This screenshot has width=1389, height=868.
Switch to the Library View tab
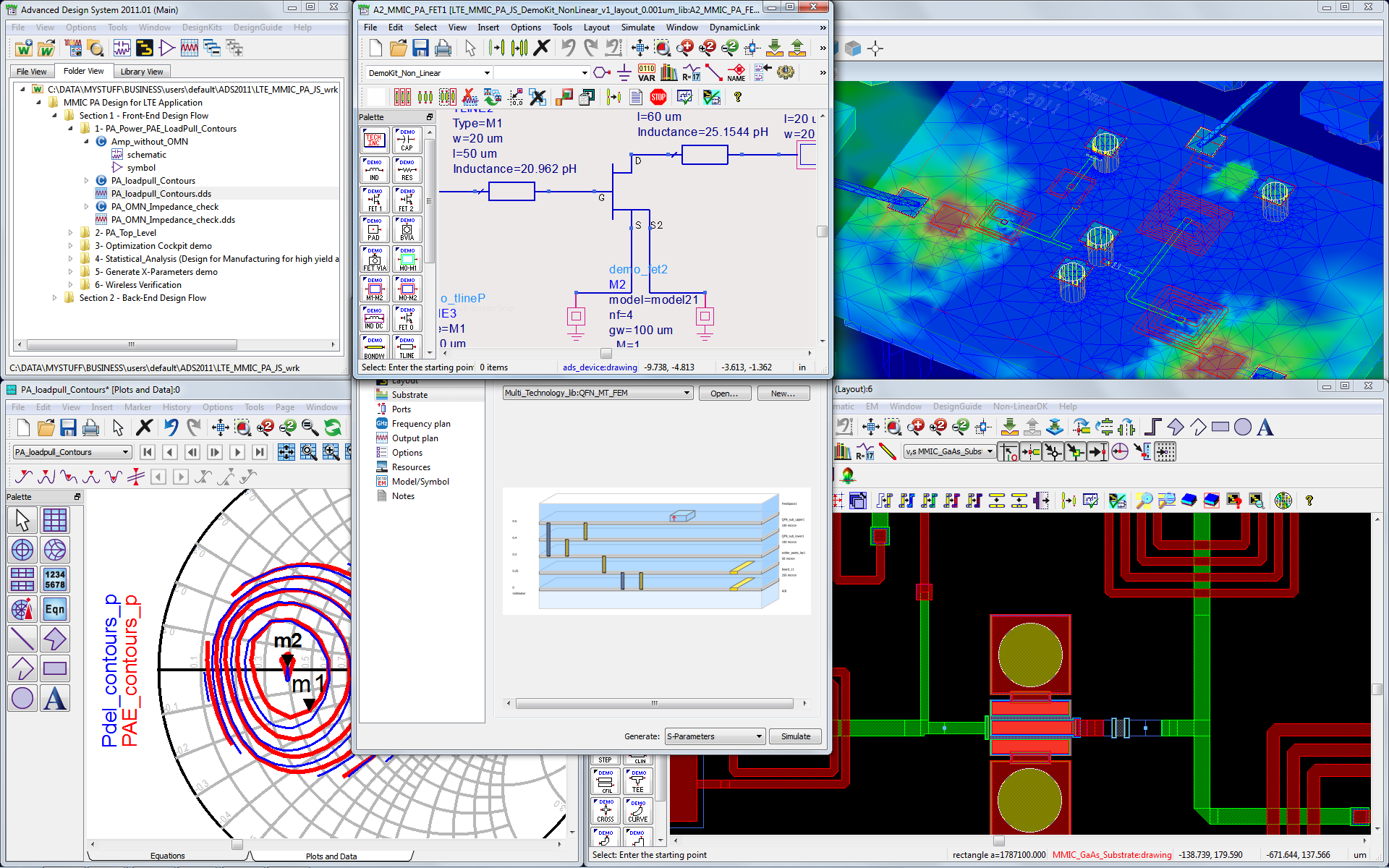pos(142,71)
